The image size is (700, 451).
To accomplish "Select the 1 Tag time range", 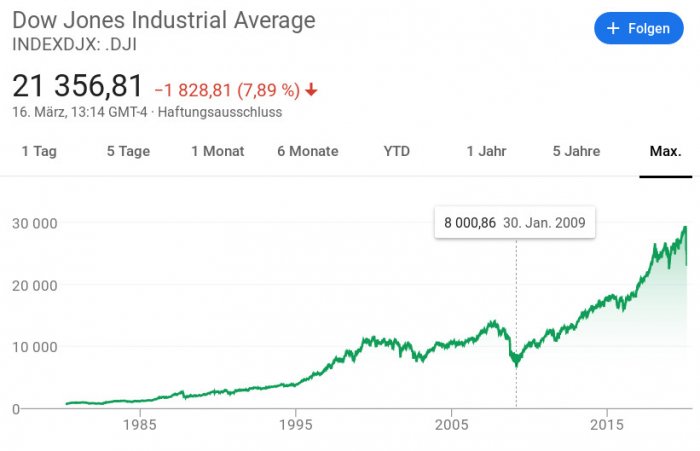I will tap(39, 151).
